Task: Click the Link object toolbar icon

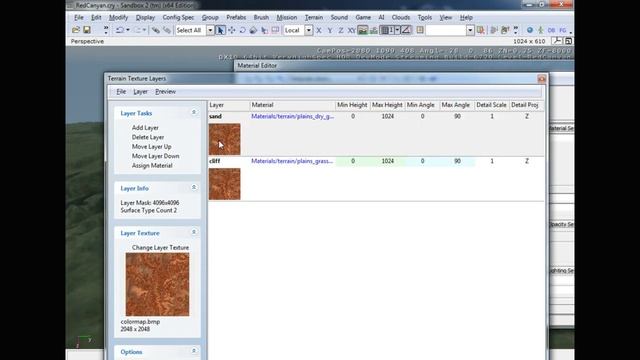Action: pyautogui.click(x=156, y=30)
